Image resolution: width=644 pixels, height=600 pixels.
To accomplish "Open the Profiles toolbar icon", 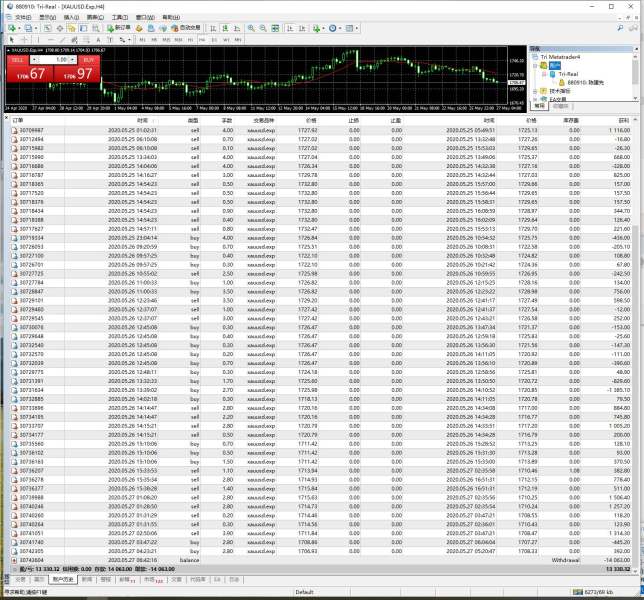I will pyautogui.click(x=28, y=28).
